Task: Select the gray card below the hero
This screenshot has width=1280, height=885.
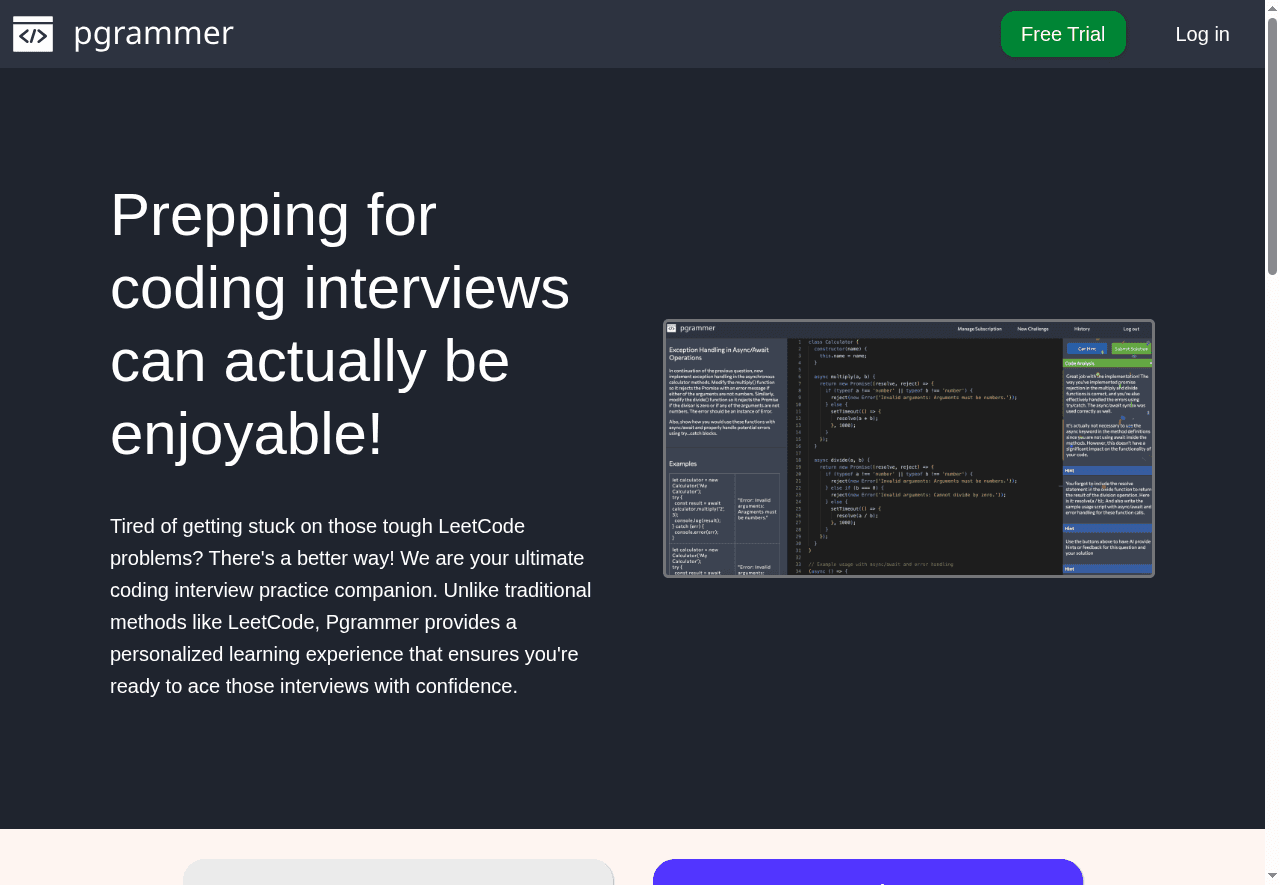Action: click(x=398, y=871)
